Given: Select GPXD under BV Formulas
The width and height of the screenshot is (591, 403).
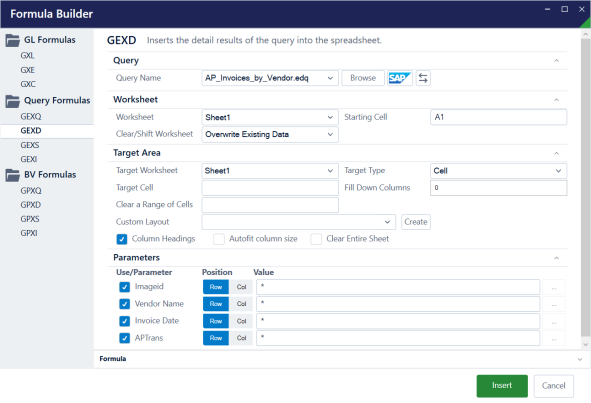Looking at the screenshot, I should pyautogui.click(x=31, y=205).
